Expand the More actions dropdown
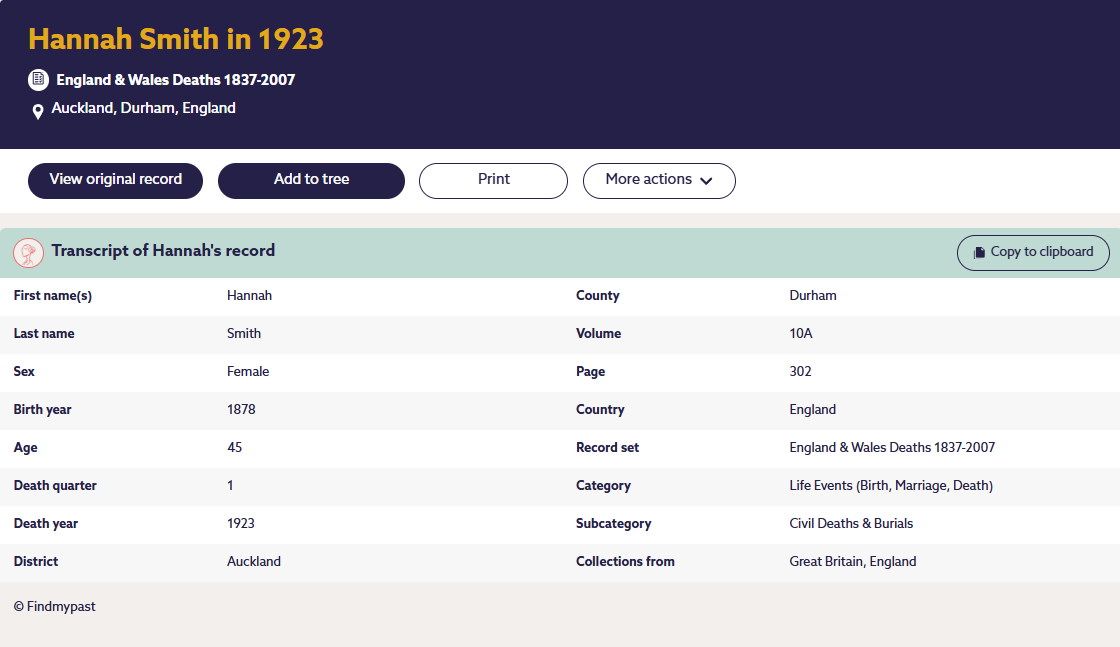 coord(659,181)
